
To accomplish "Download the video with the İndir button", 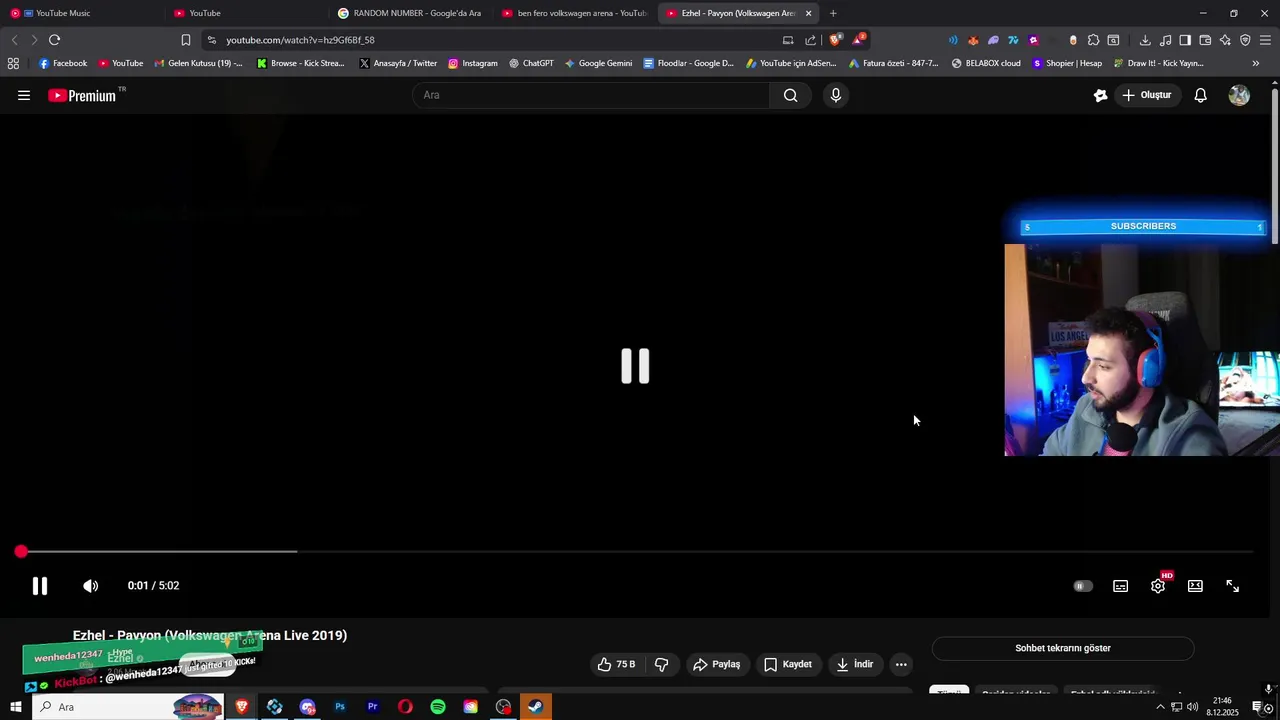I will (x=855, y=664).
